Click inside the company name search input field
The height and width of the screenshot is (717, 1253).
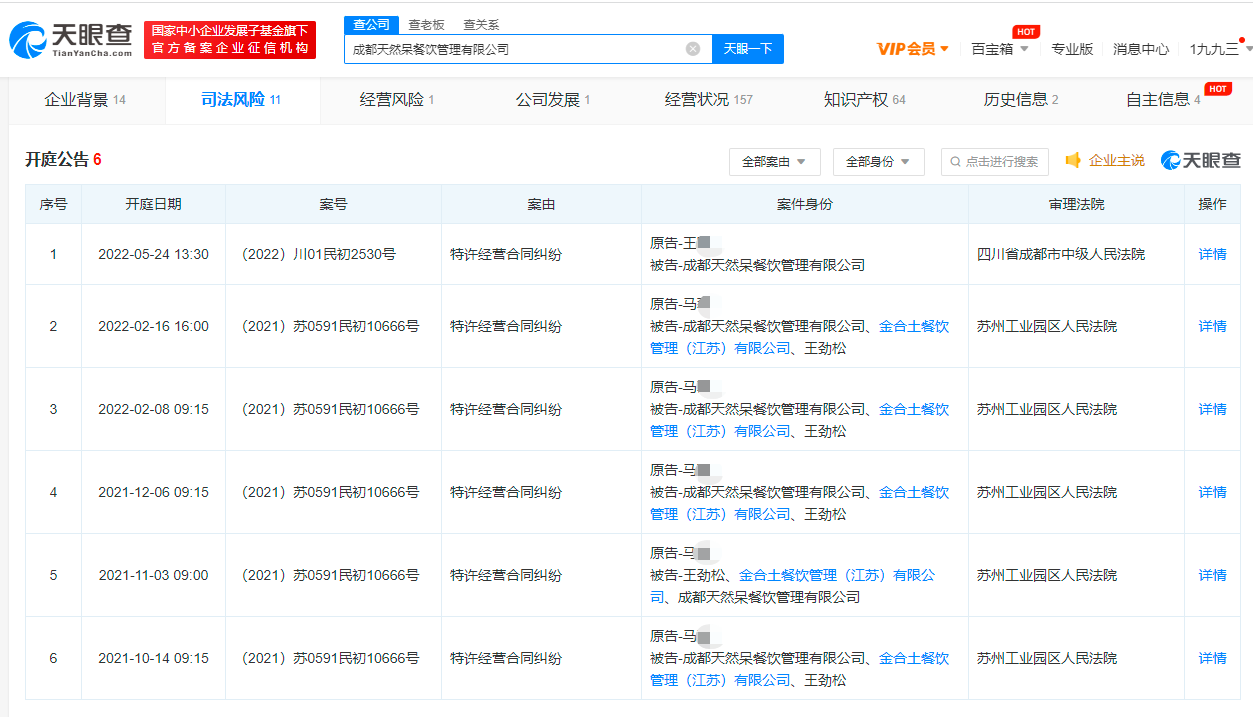click(500, 48)
